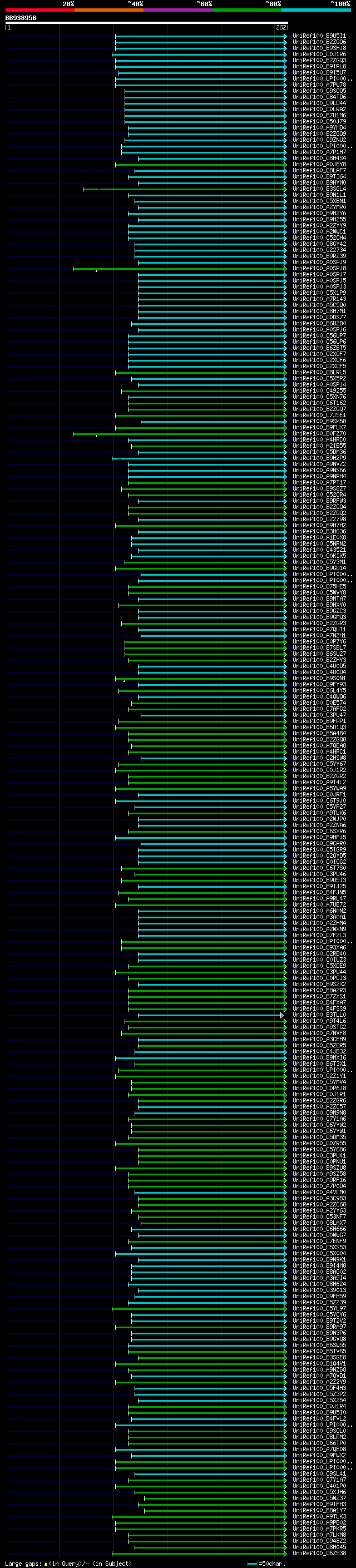
Task: Select the UniRef100_A7QEA8 label
Action: coord(319,746)
